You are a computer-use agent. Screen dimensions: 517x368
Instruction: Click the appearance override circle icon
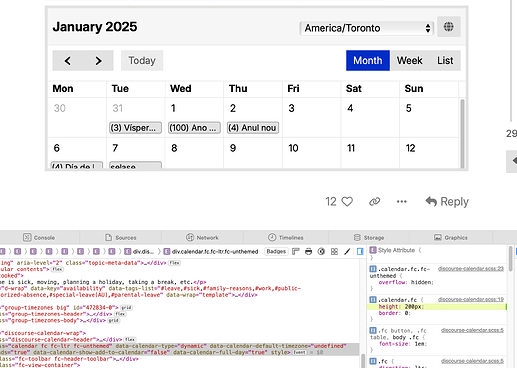(x=321, y=251)
